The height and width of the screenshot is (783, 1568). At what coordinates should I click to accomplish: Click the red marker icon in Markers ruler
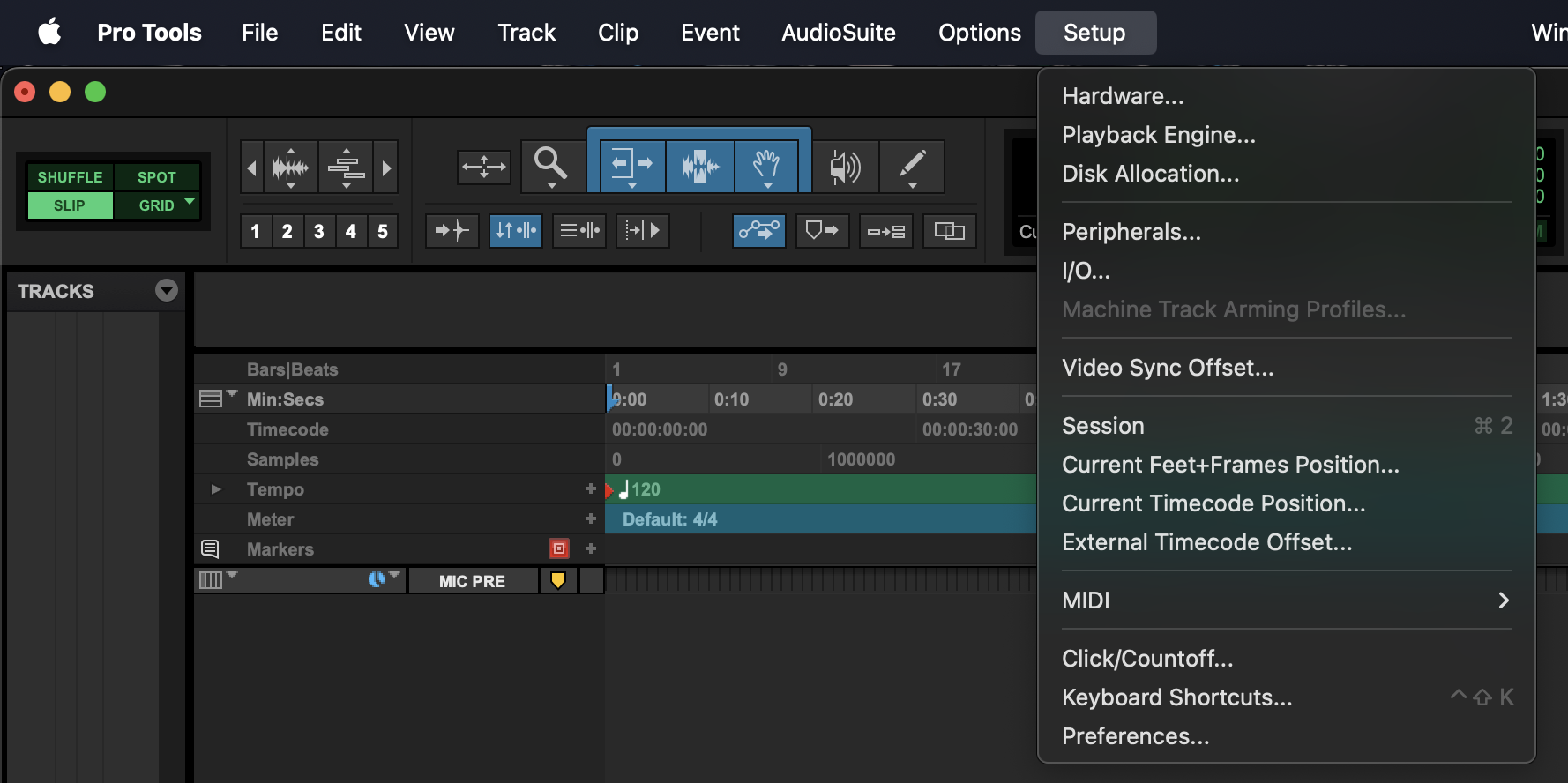[559, 548]
